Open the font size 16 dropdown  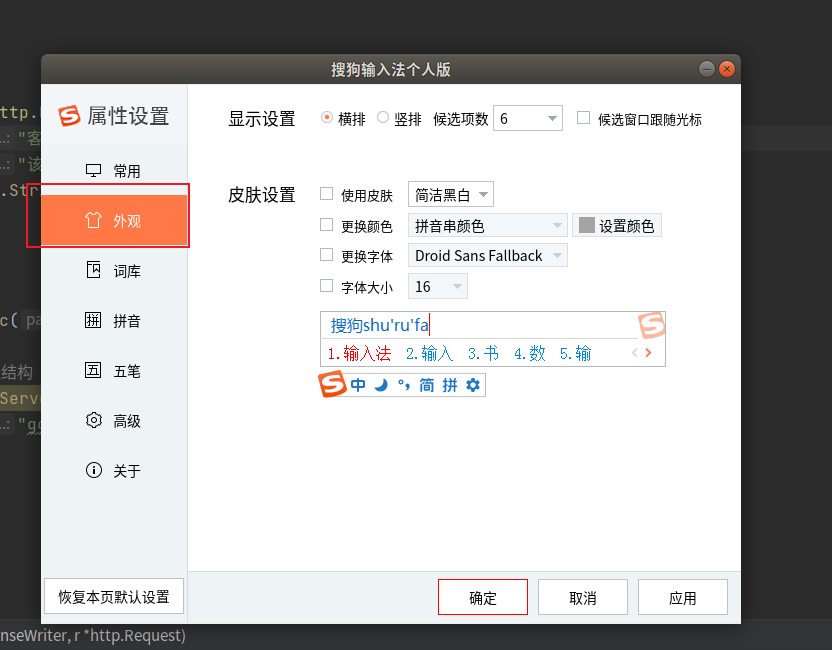pyautogui.click(x=438, y=287)
